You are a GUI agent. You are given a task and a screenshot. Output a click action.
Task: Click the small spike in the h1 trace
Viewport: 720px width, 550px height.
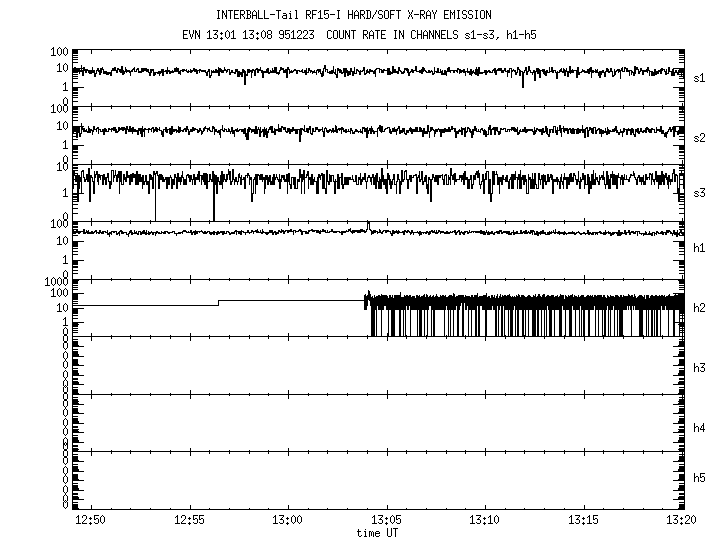pos(368,225)
